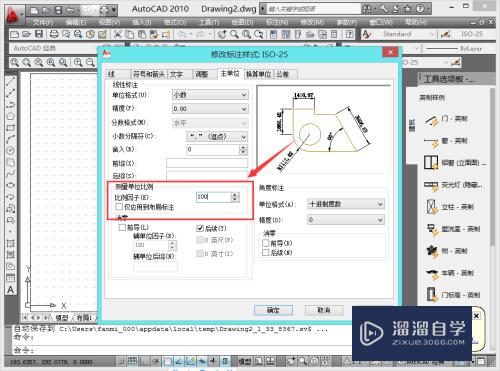The width and height of the screenshot is (500, 371).
Task: Click the status bar zoom magnifier icon
Action: tap(303, 361)
